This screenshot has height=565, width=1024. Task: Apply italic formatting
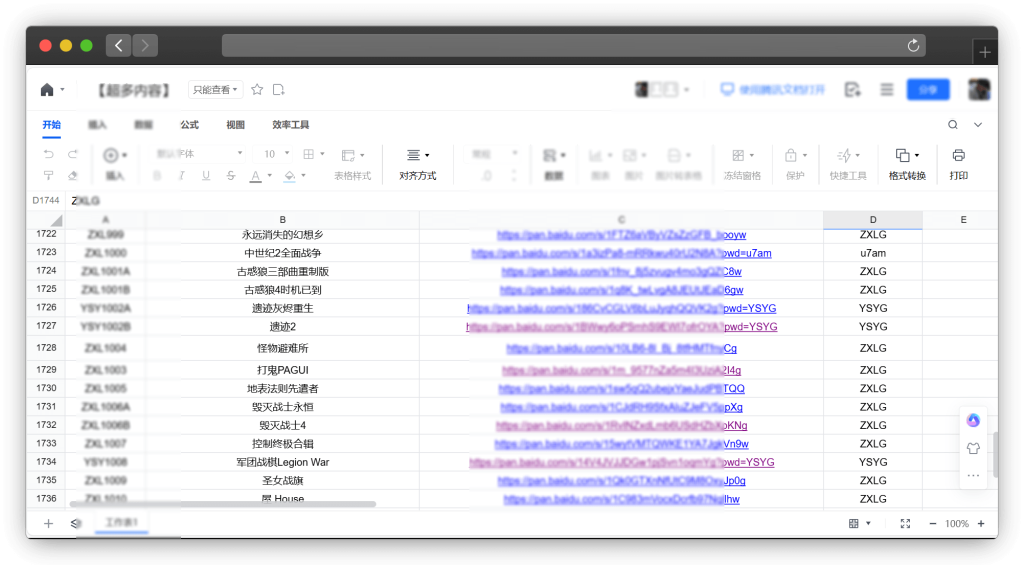pos(182,175)
